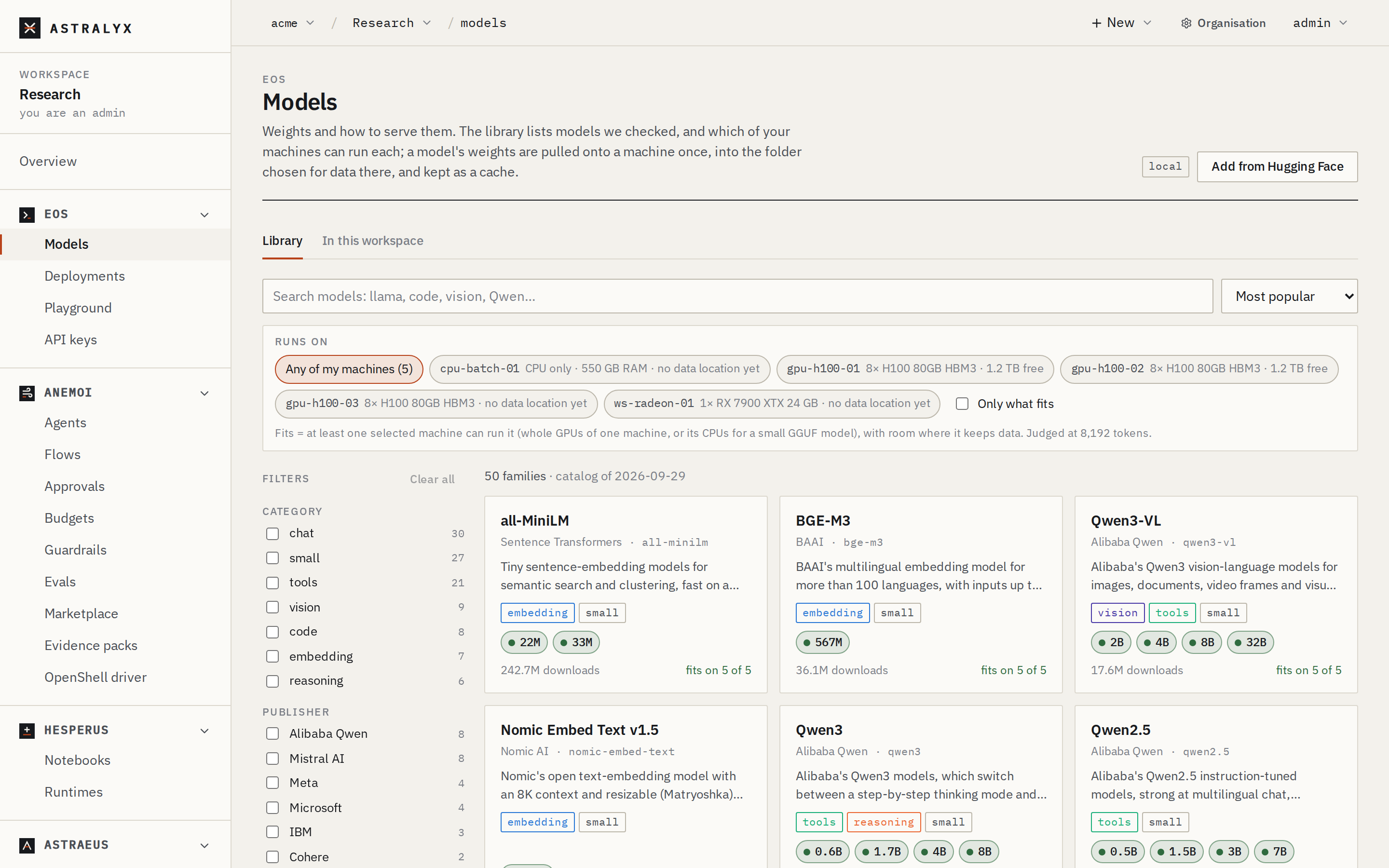Check the Meta publisher filter
This screenshot has width=1389, height=868.
[272, 783]
